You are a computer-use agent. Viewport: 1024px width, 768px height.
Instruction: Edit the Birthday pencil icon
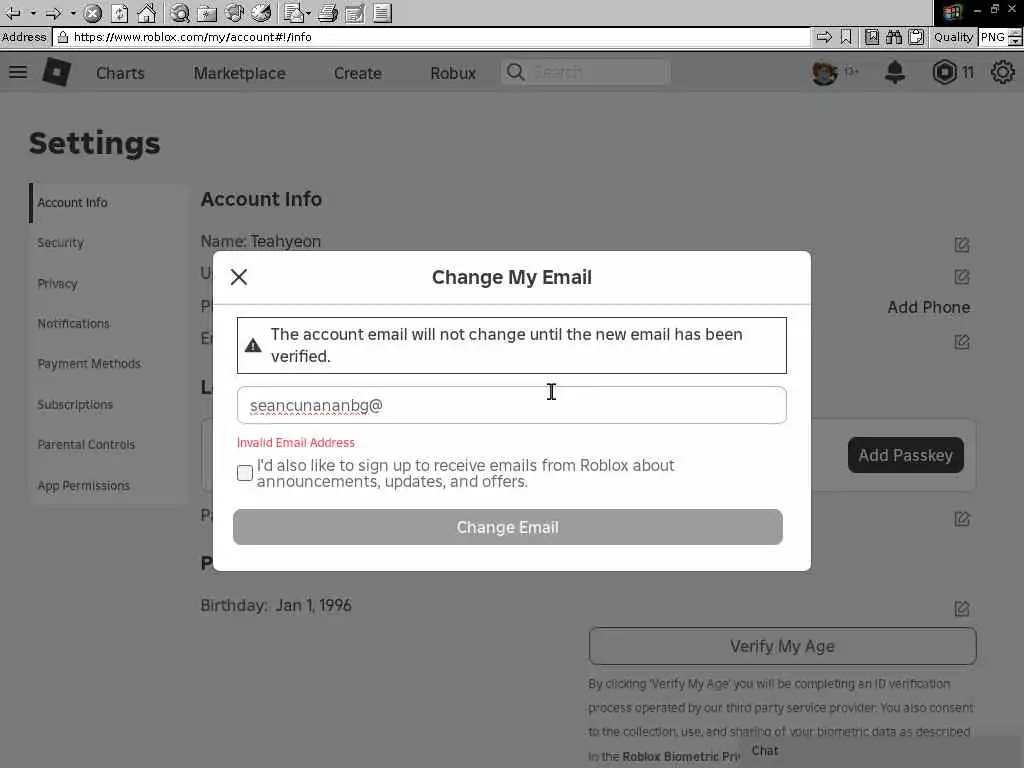(962, 609)
